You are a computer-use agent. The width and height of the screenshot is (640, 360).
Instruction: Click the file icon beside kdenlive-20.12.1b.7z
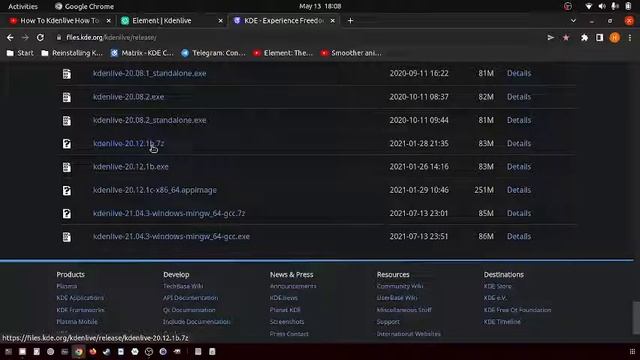67,144
